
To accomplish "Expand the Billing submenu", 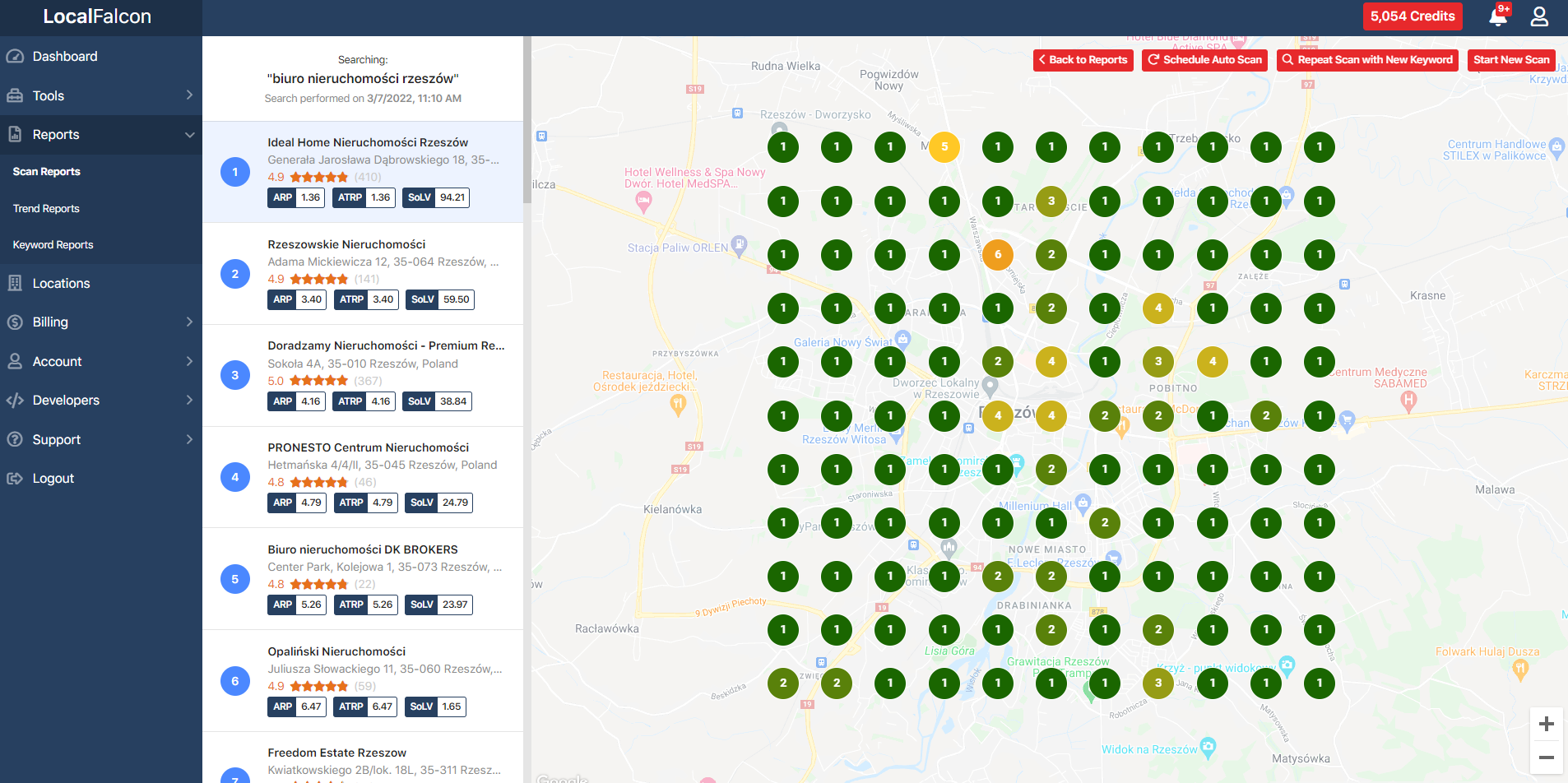I will [189, 322].
